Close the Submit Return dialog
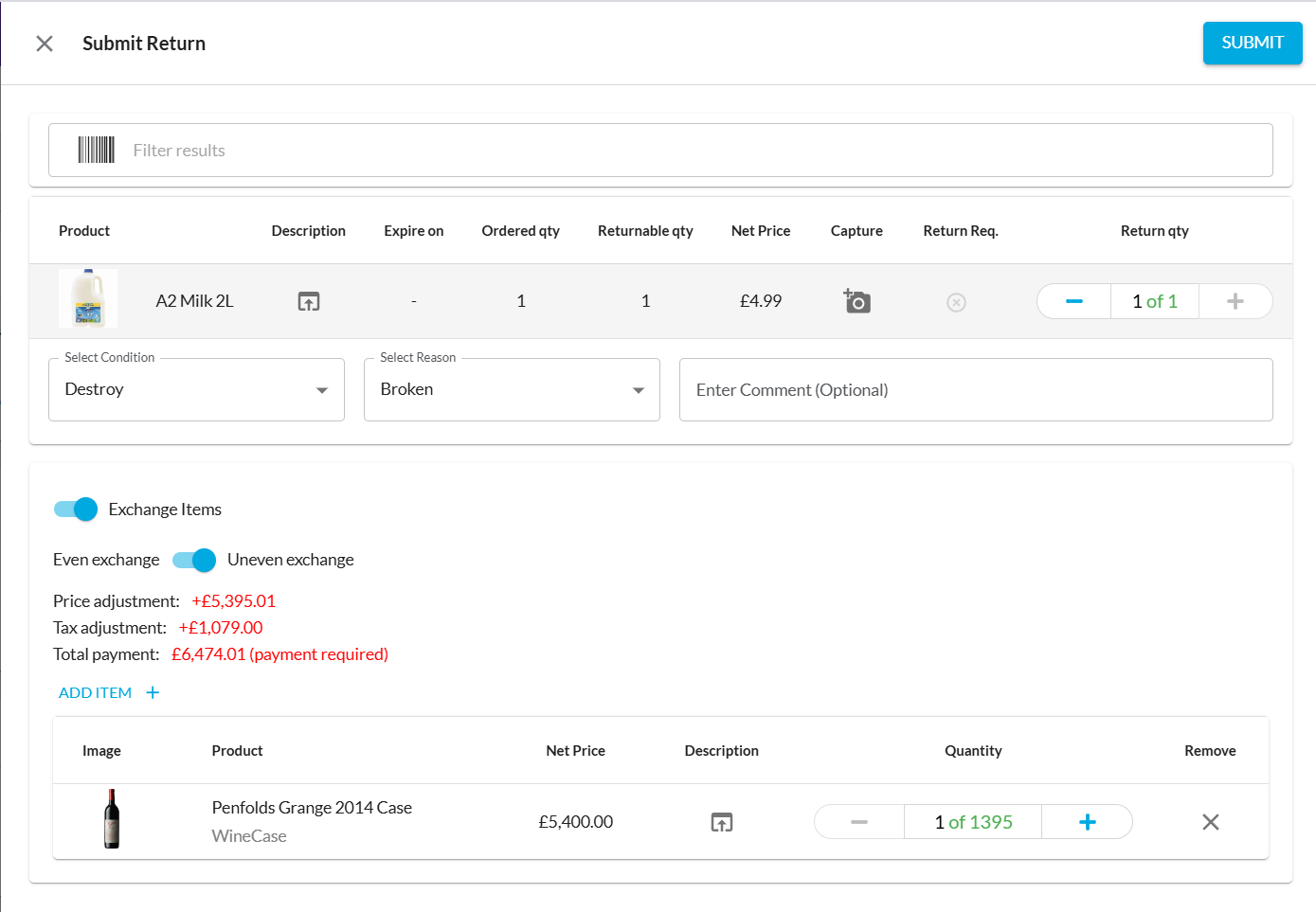 [x=45, y=44]
